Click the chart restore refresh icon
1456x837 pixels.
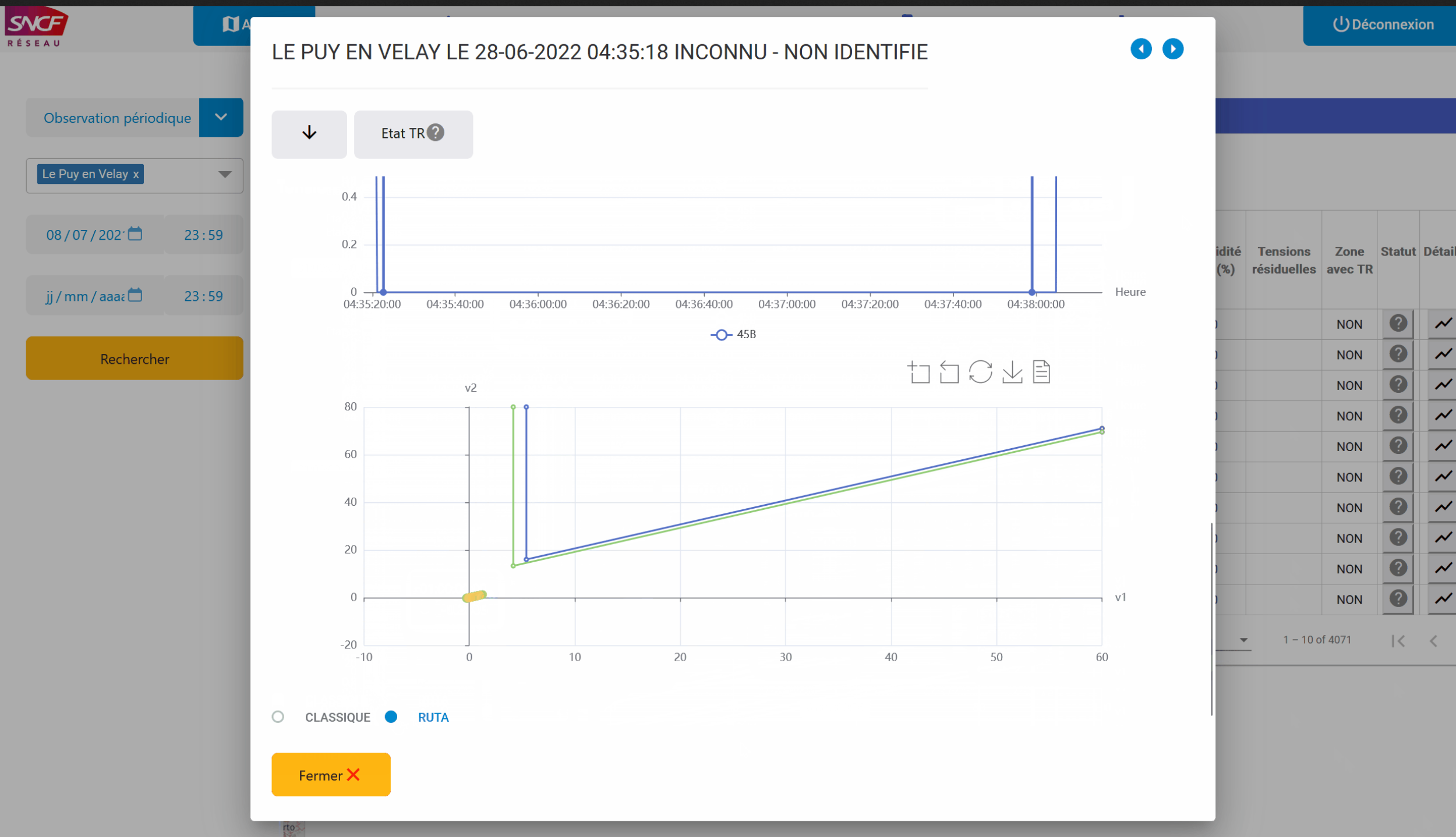(x=980, y=372)
